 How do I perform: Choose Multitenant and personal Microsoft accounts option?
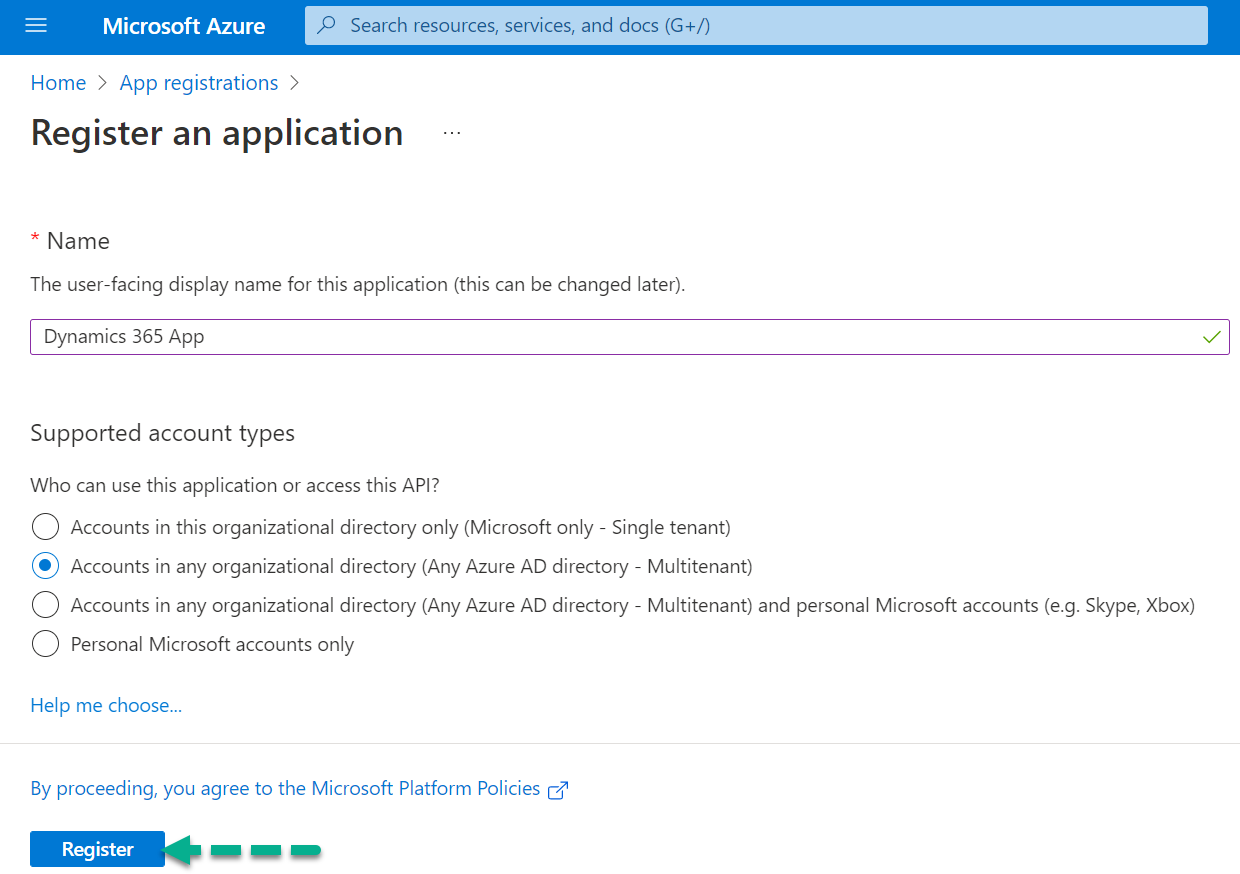[45, 604]
